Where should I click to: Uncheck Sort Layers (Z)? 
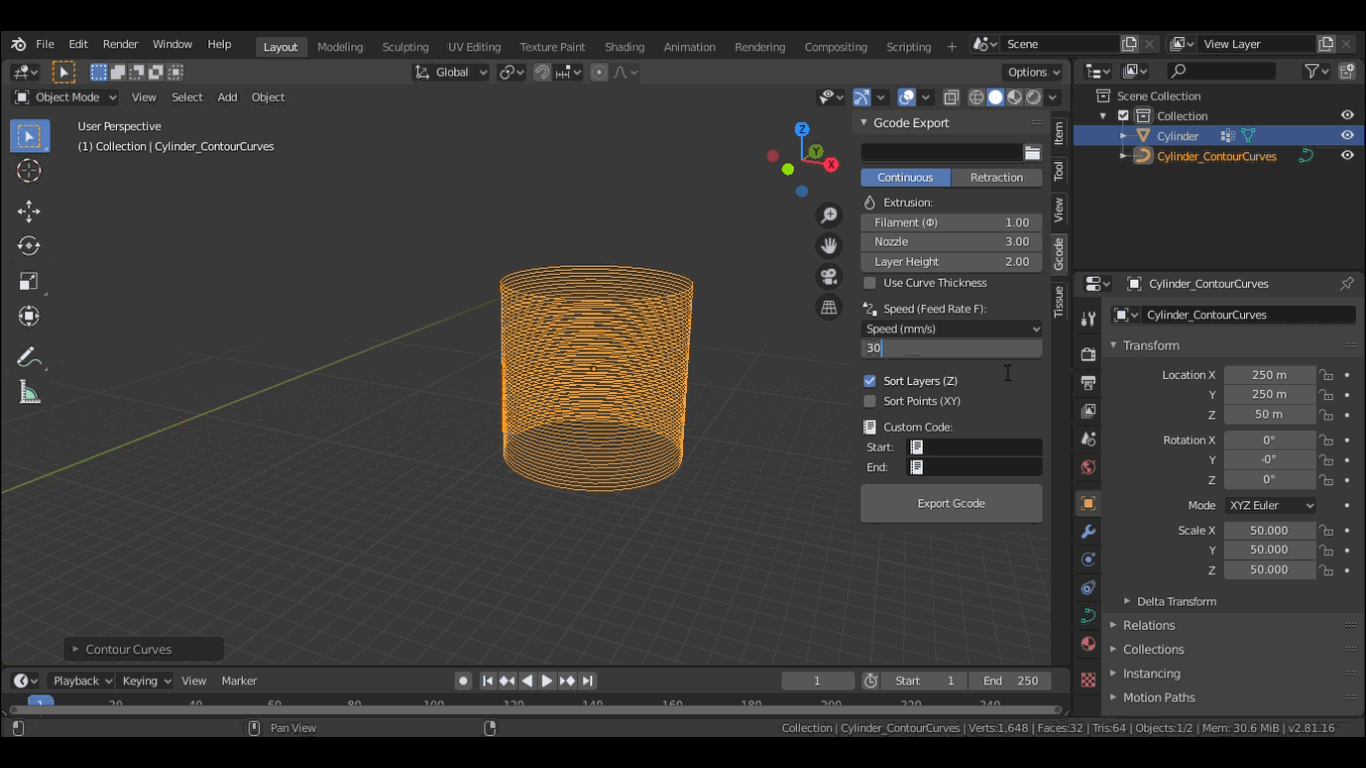870,381
